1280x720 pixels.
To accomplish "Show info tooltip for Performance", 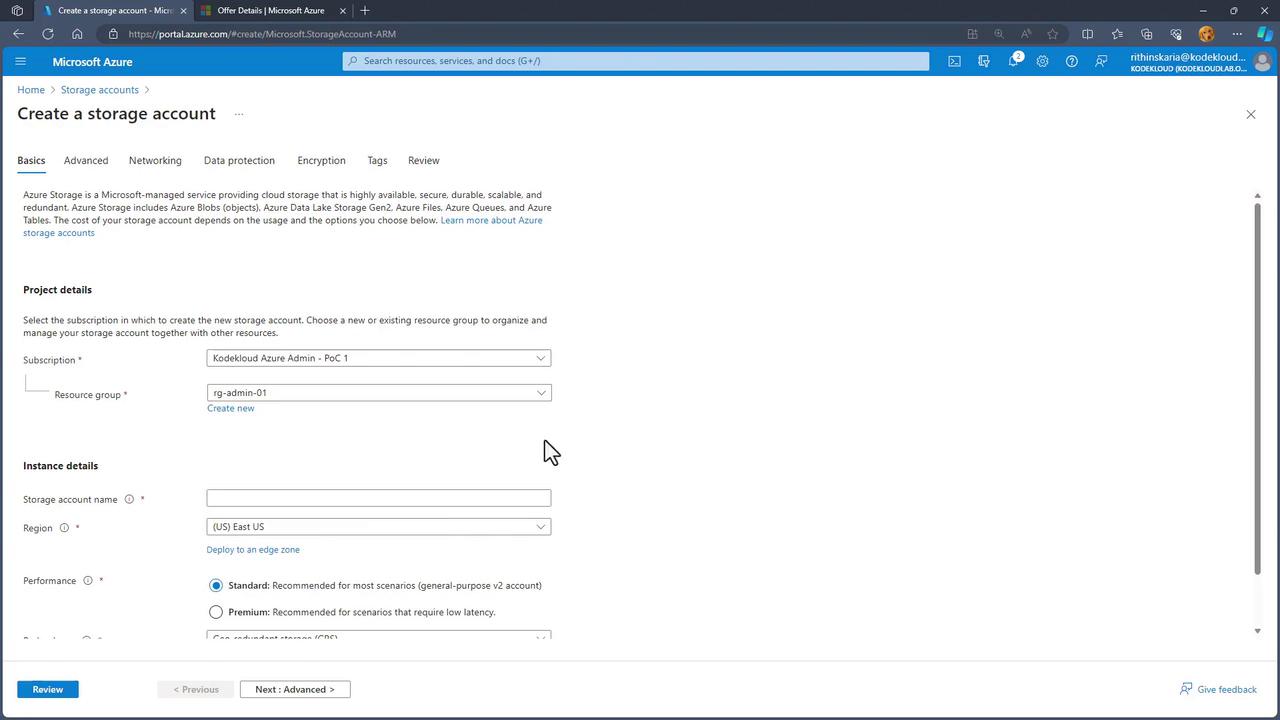I will pos(88,581).
